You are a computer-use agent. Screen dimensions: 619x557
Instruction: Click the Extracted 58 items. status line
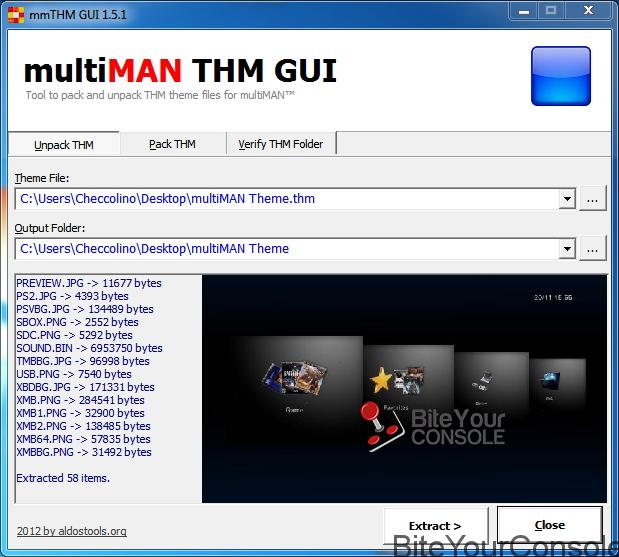(x=63, y=478)
